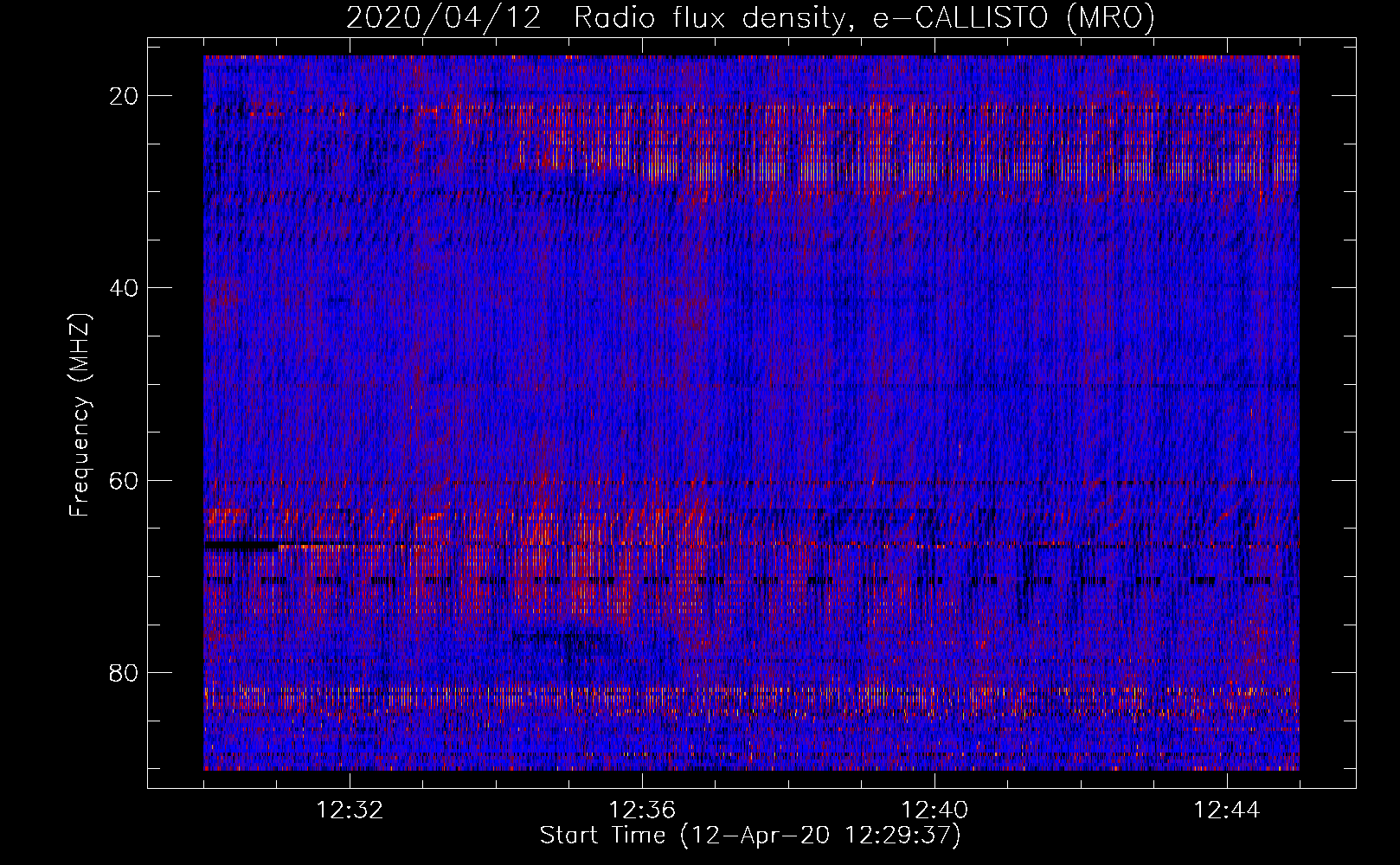Click the 40 MHz frequency tick label
This screenshot has width=1400, height=865.
pyautogui.click(x=124, y=288)
